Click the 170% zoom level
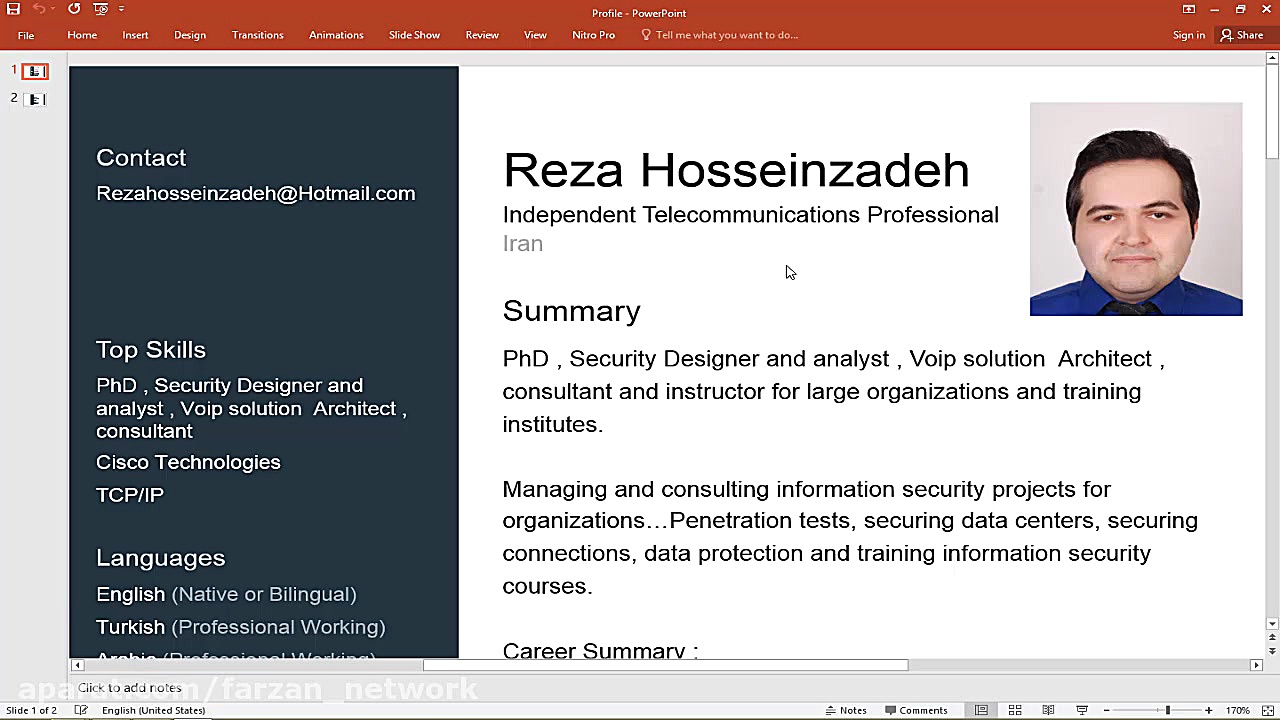Image resolution: width=1280 pixels, height=720 pixels. (1238, 710)
